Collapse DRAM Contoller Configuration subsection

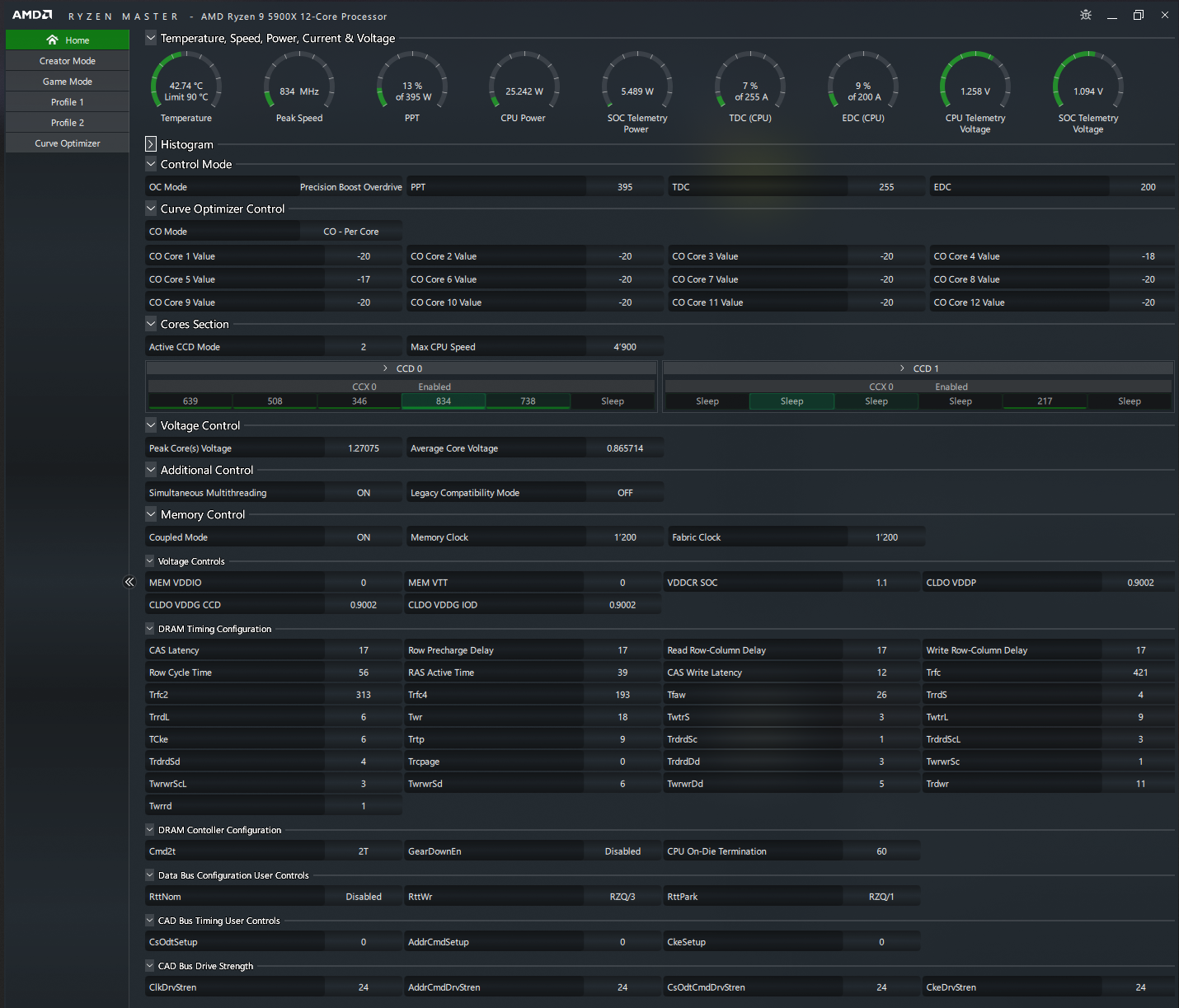pos(150,830)
